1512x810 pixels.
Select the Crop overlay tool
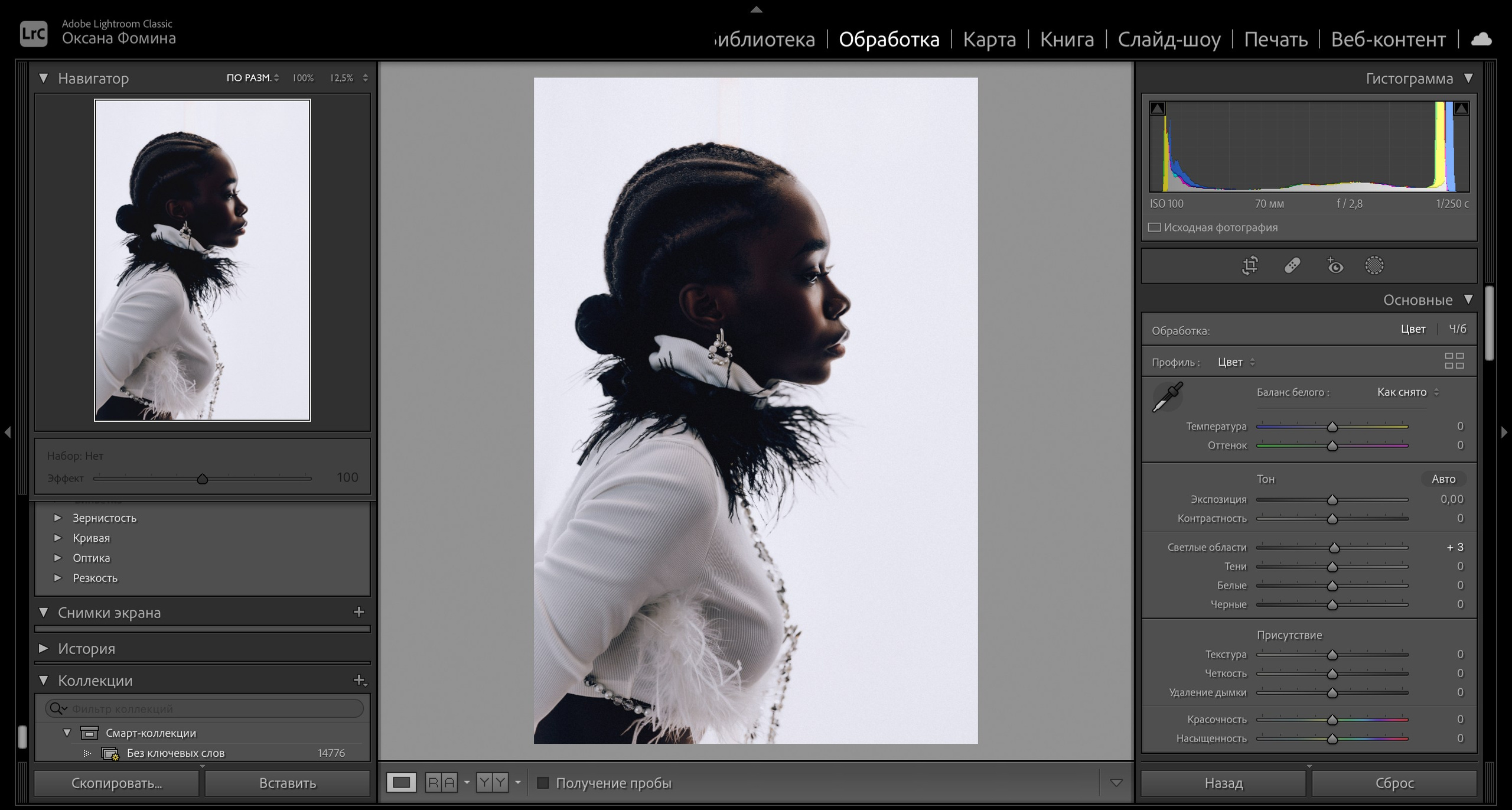point(1250,265)
